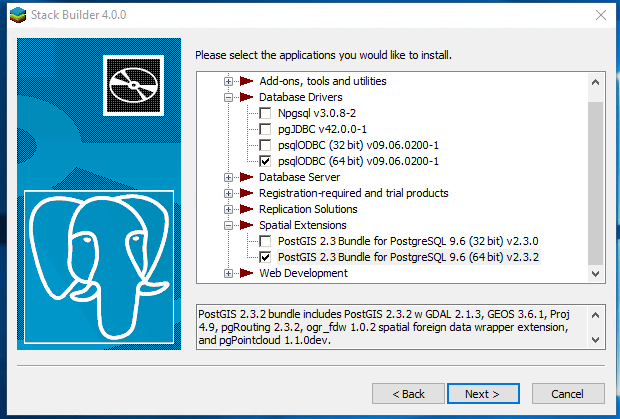Click the disc installer image in sidebar
620x419 pixels.
pyautogui.click(x=134, y=85)
